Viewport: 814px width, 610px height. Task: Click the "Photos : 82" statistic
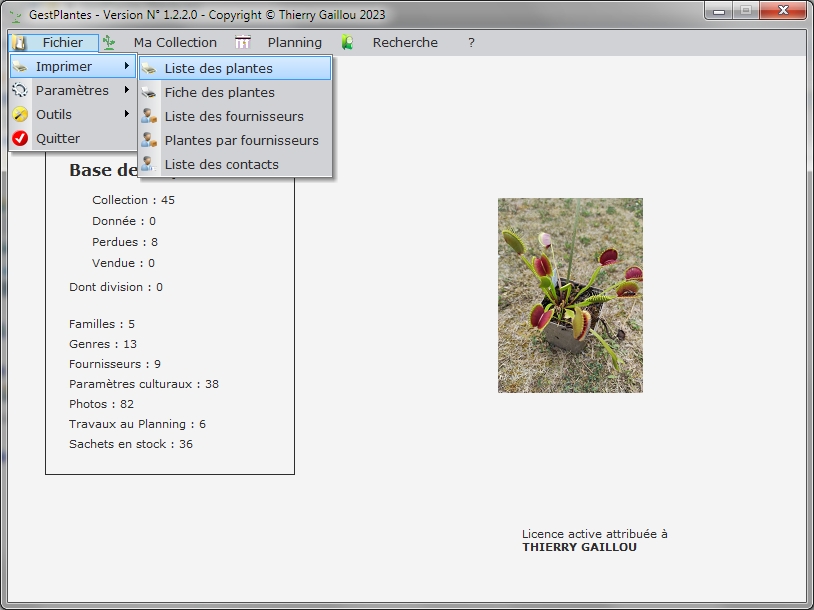tap(101, 404)
